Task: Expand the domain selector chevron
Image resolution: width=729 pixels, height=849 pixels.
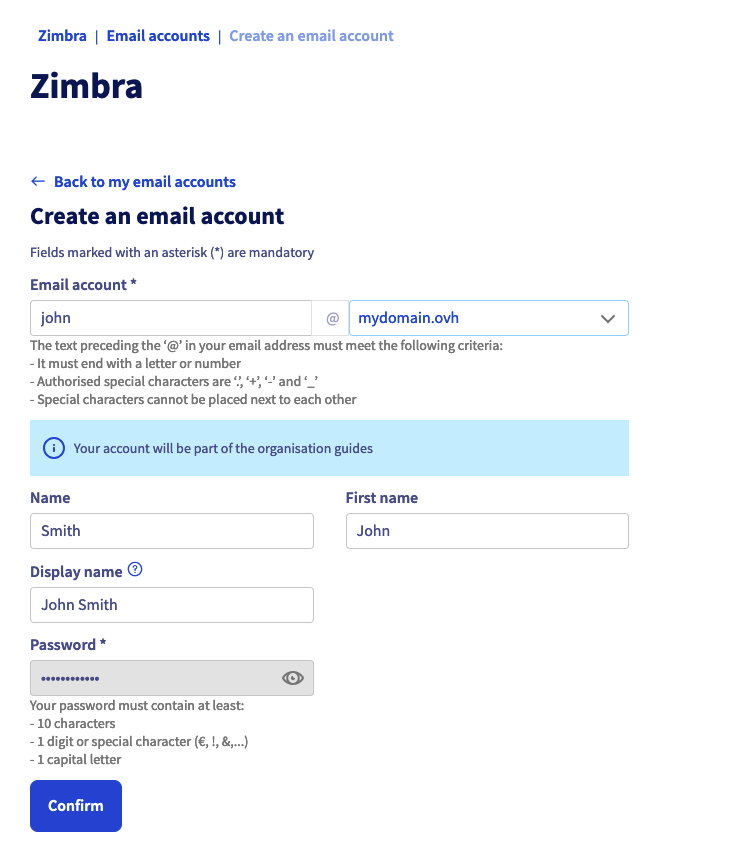Action: pos(608,317)
